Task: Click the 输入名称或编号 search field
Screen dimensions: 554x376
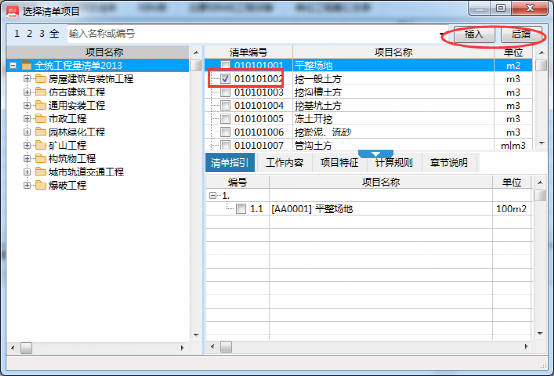Action: tap(253, 34)
